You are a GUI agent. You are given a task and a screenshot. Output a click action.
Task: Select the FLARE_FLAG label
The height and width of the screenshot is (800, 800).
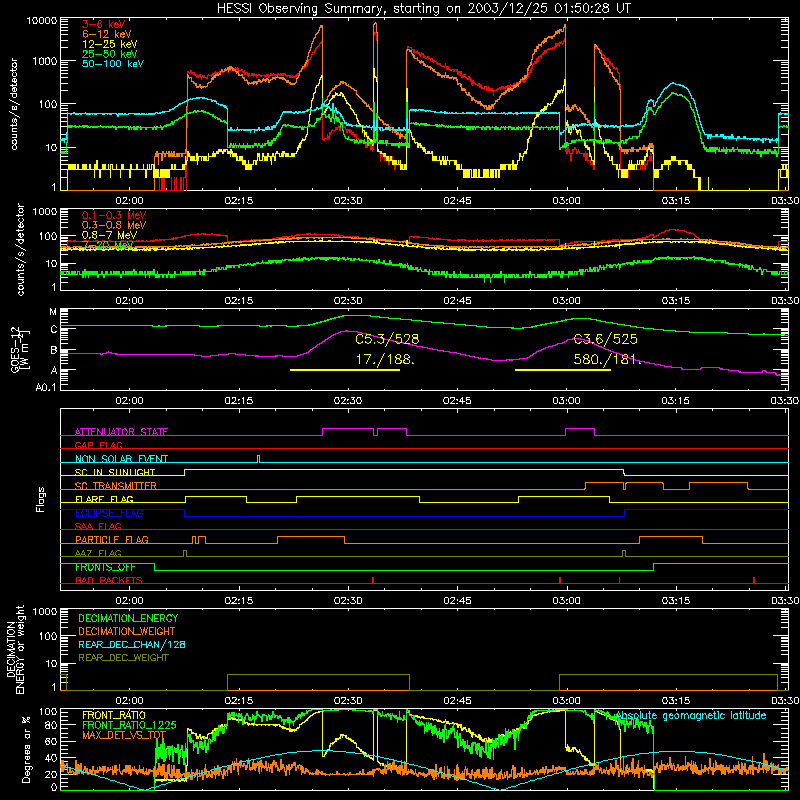[x=104, y=499]
